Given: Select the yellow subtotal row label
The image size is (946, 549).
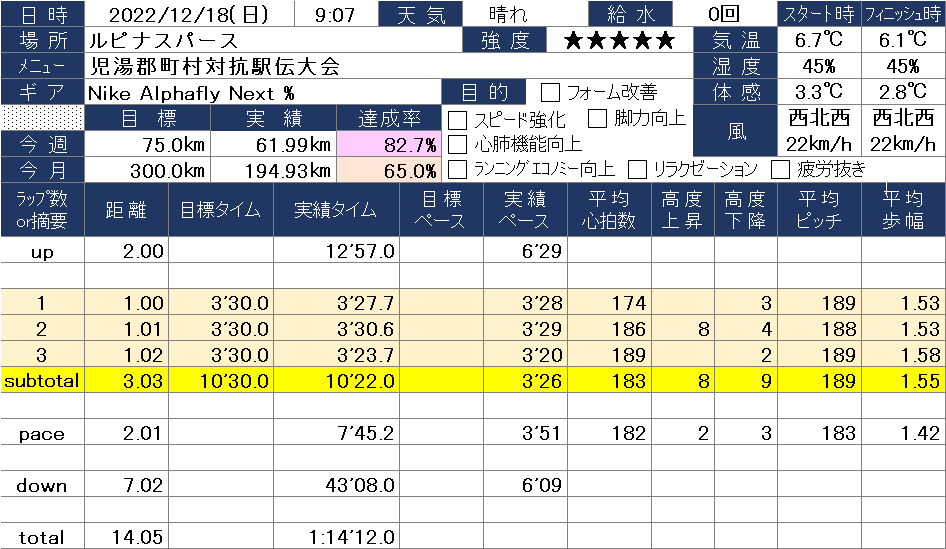Looking at the screenshot, I should [42, 381].
